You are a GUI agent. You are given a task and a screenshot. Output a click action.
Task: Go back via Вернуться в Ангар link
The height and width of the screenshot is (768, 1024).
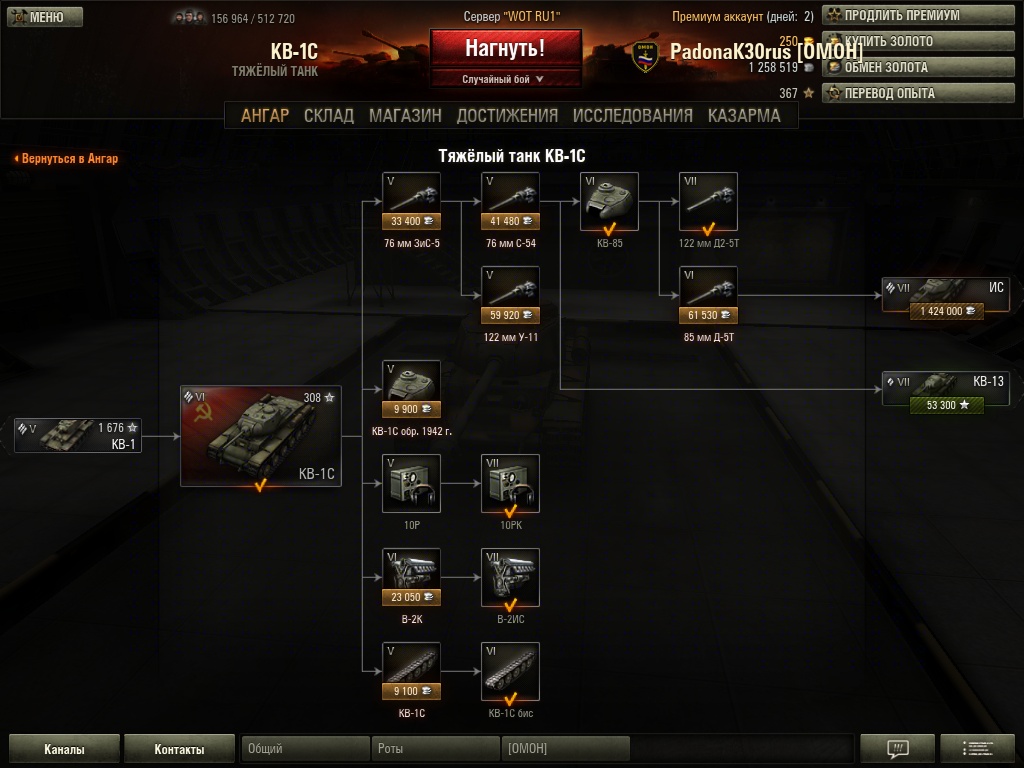coord(66,158)
